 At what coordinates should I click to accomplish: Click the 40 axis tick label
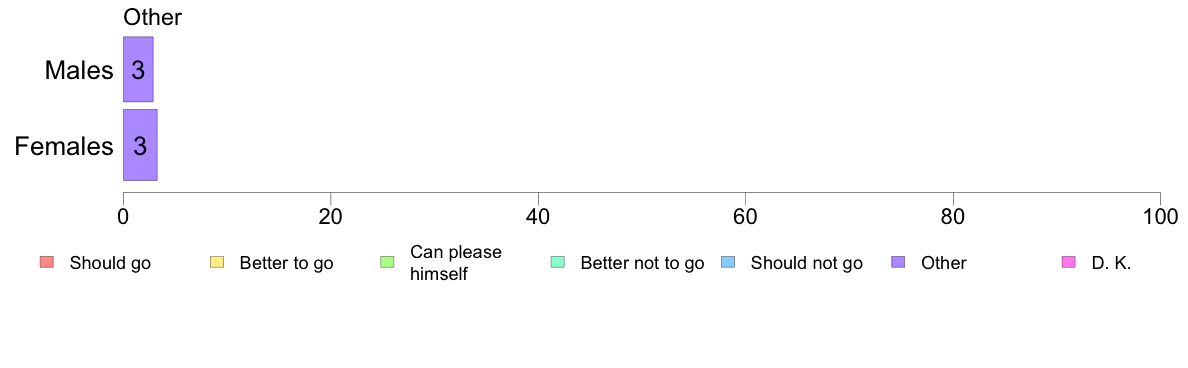tap(538, 216)
